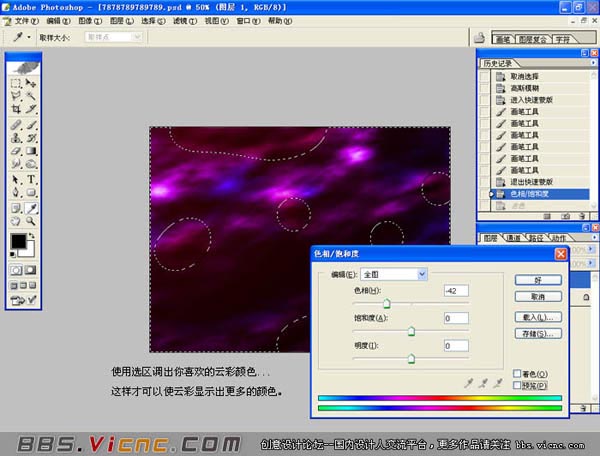Adjust the 饱和度 (Saturation) slider handle
600x456 pixels.
pos(411,331)
